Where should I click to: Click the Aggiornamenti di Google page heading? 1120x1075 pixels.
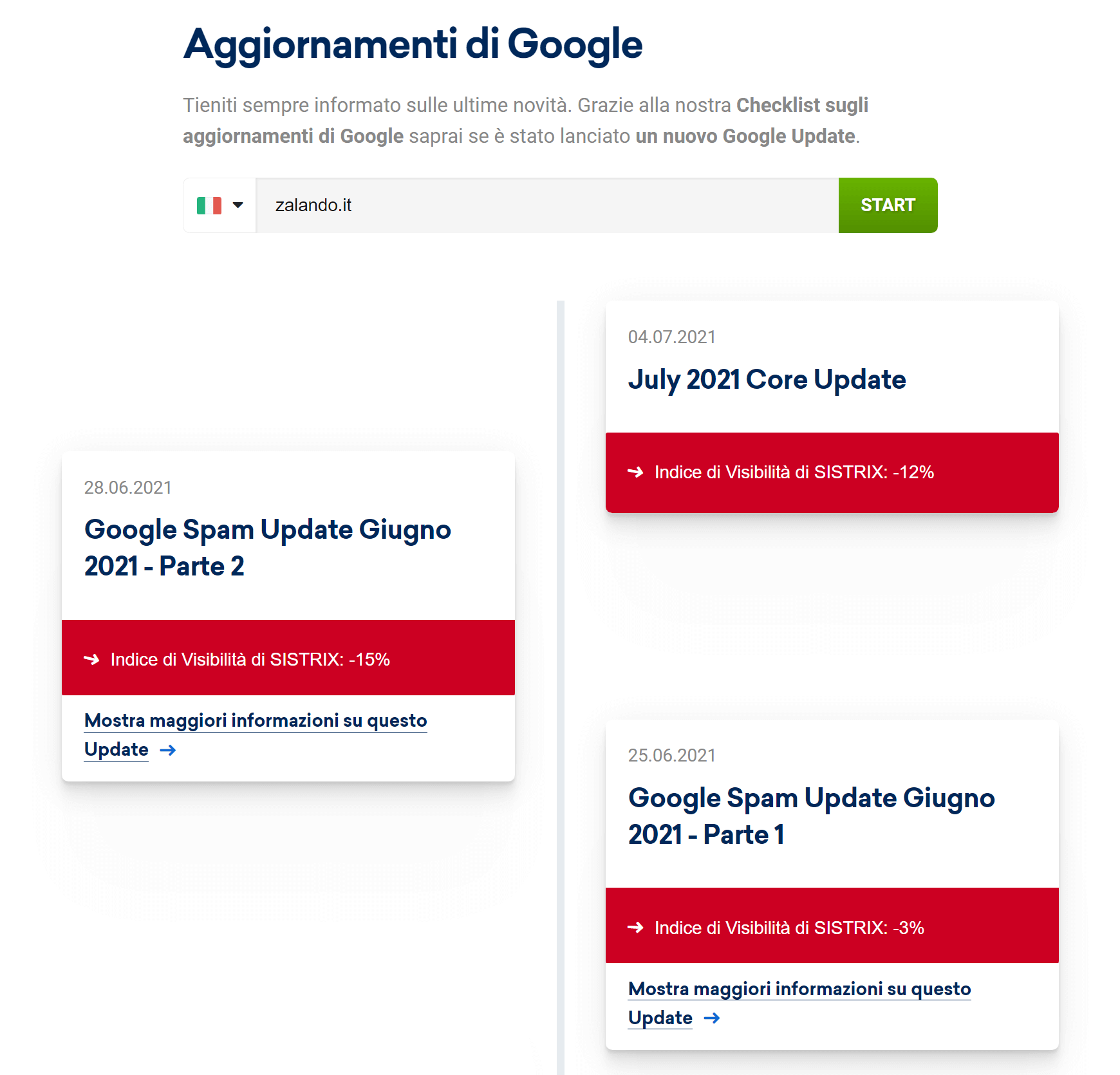(413, 44)
